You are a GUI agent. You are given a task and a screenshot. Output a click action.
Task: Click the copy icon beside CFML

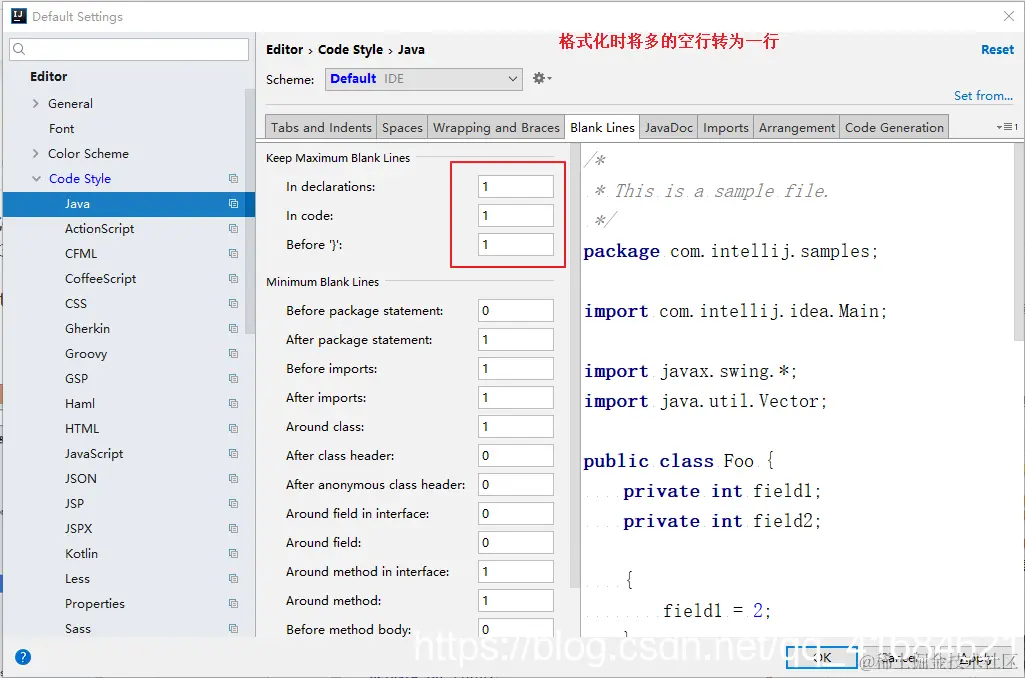233,253
